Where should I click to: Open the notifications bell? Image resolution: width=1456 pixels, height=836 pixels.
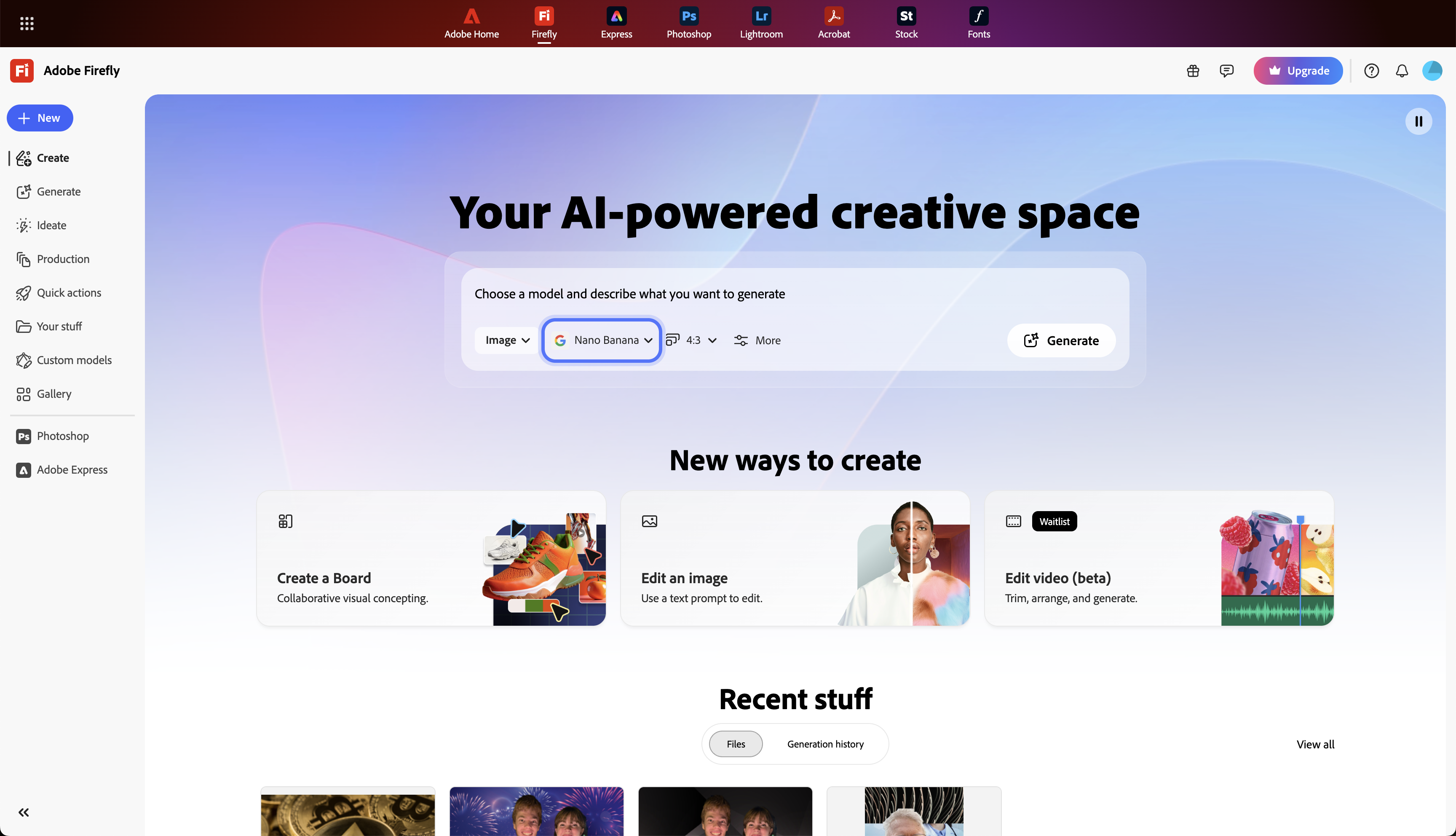1402,70
